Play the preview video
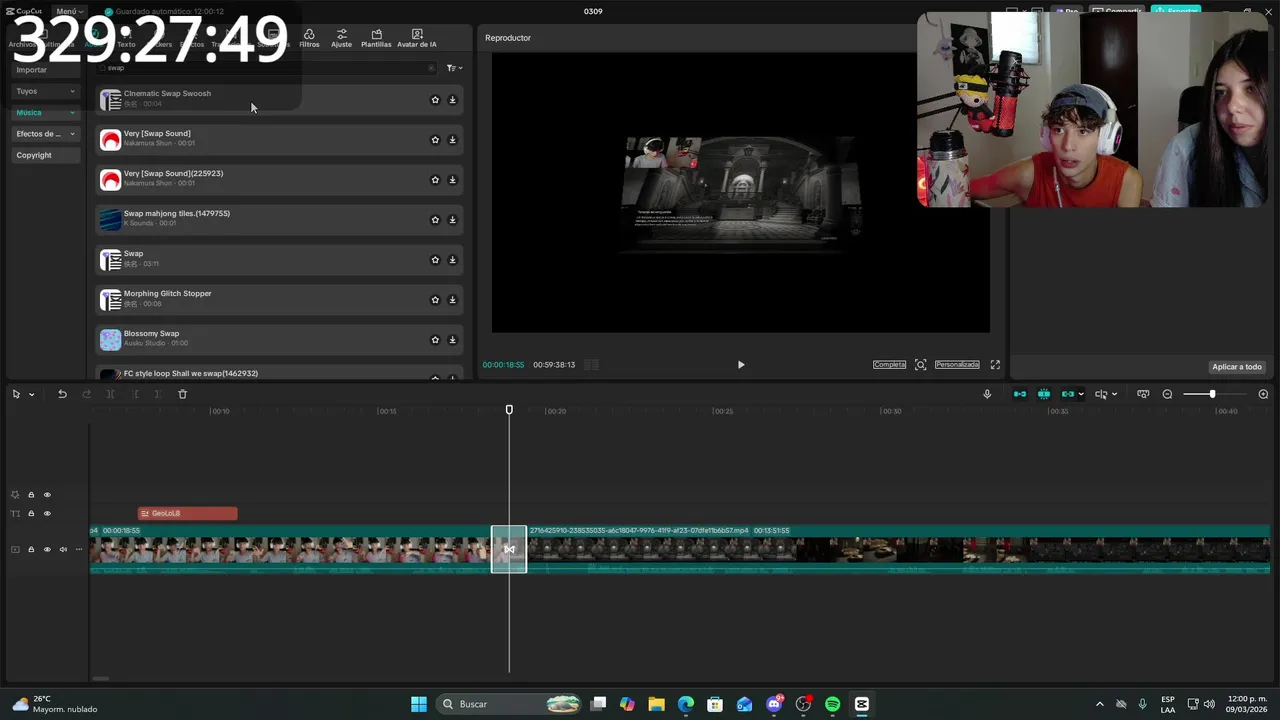 (741, 365)
